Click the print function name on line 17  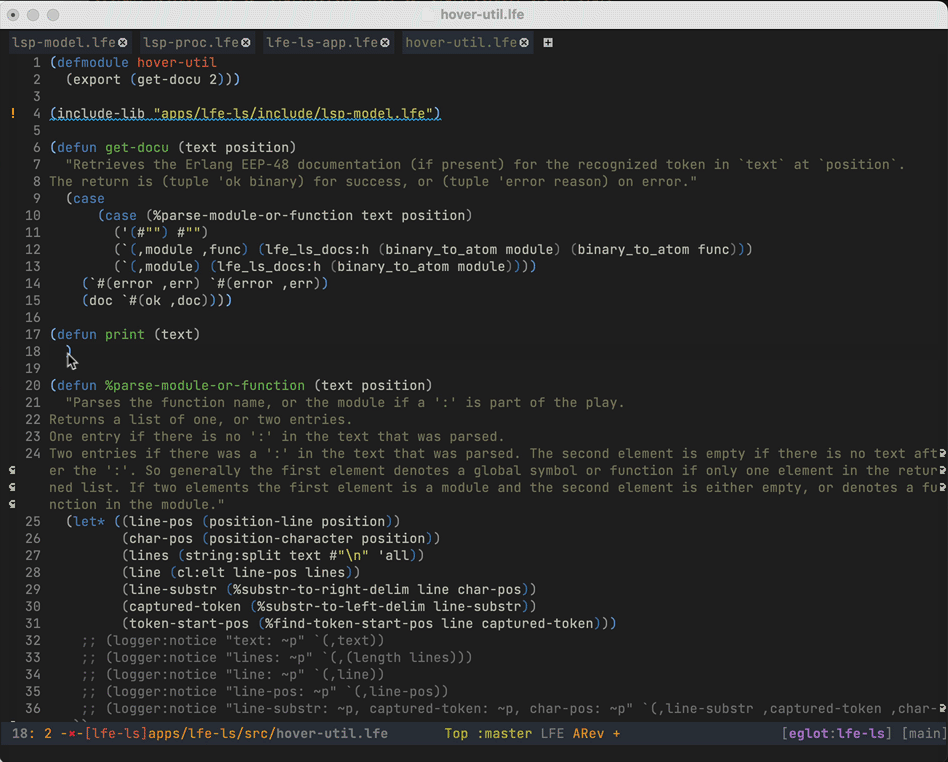point(125,334)
